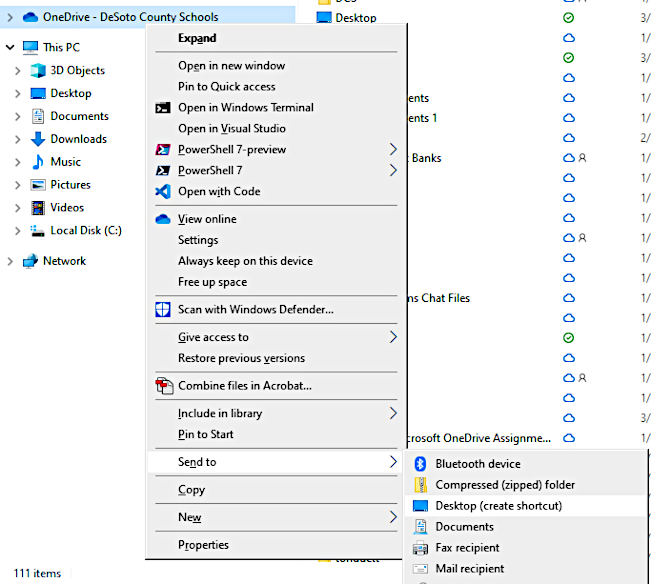Click the Local Disk (C:) drive icon
The width and height of the screenshot is (651, 584).
pos(38,231)
